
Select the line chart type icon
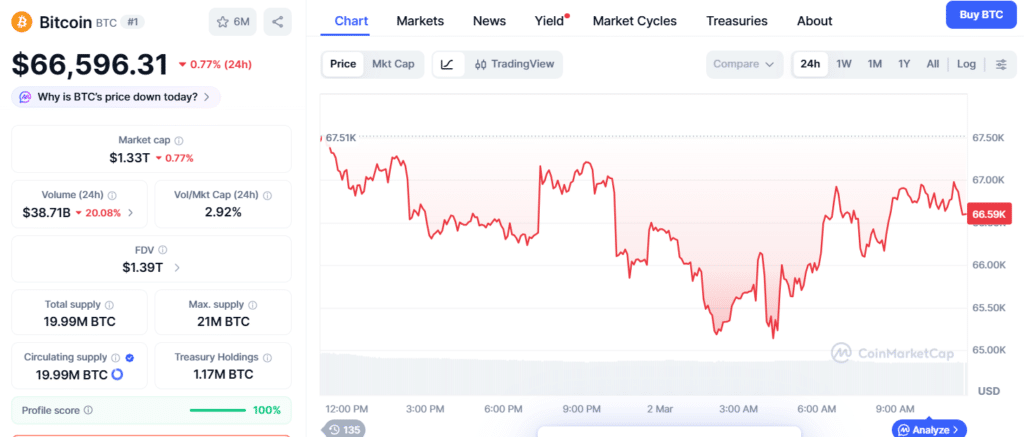pos(447,64)
